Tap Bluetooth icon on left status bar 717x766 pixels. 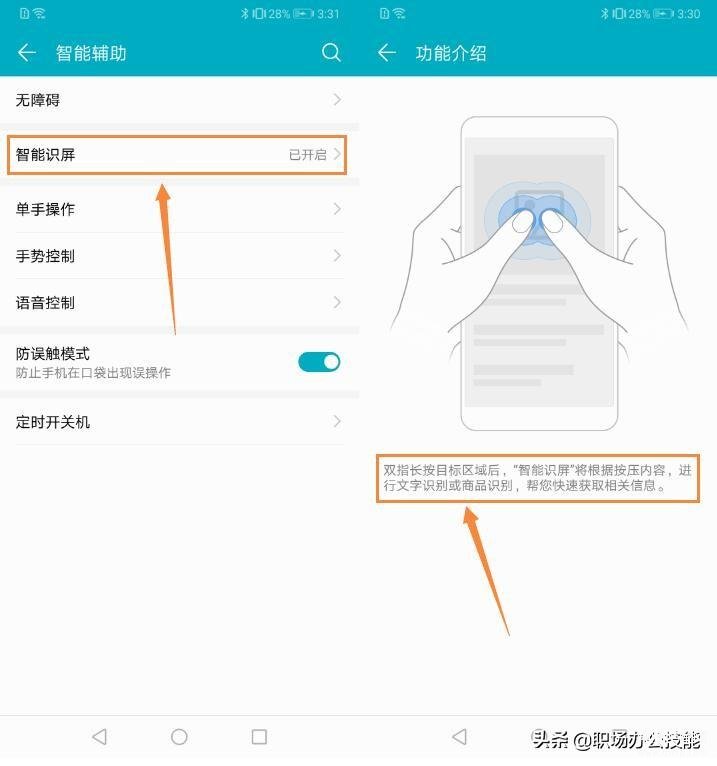click(x=245, y=14)
